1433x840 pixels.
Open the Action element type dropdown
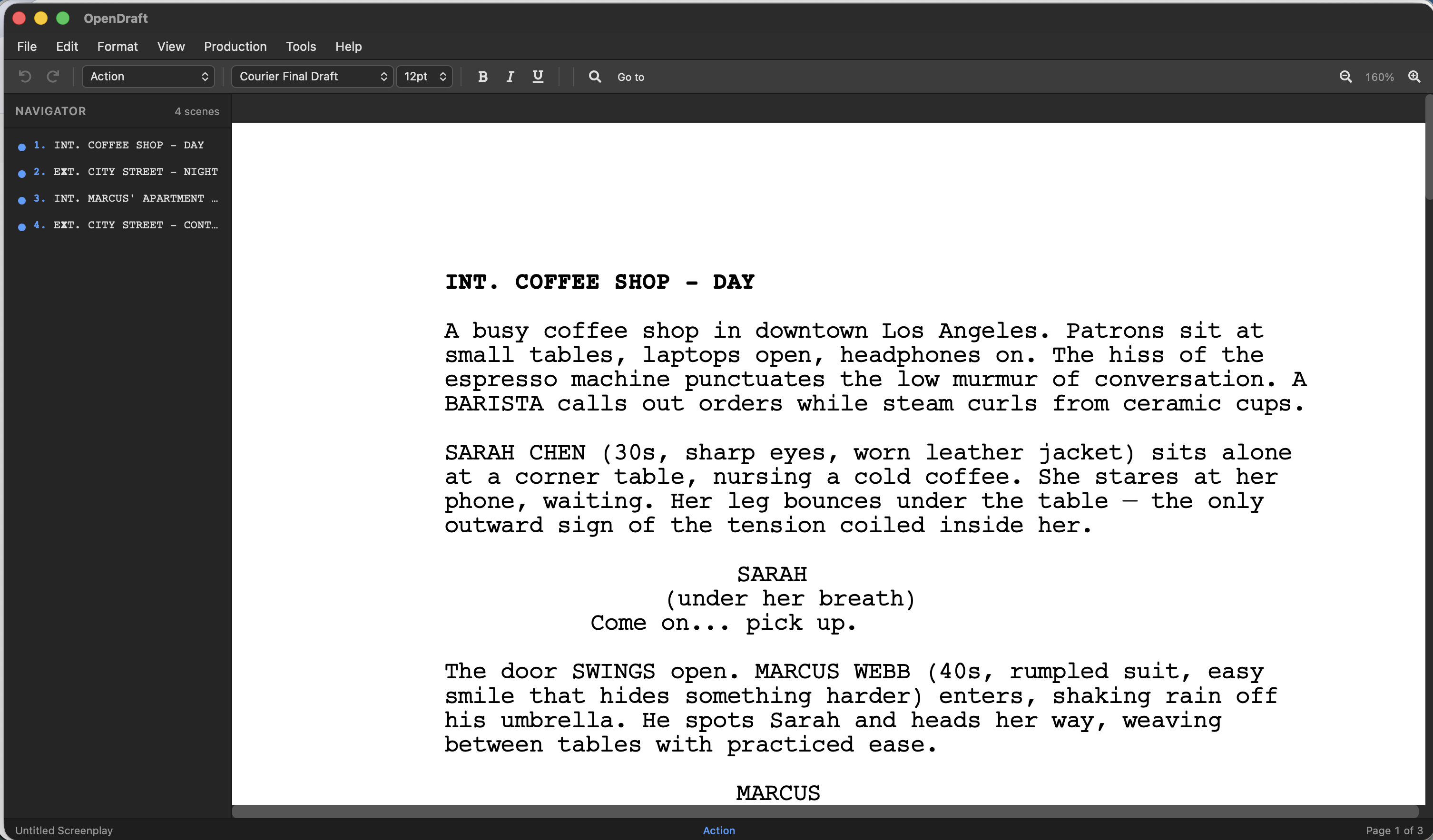pyautogui.click(x=148, y=76)
